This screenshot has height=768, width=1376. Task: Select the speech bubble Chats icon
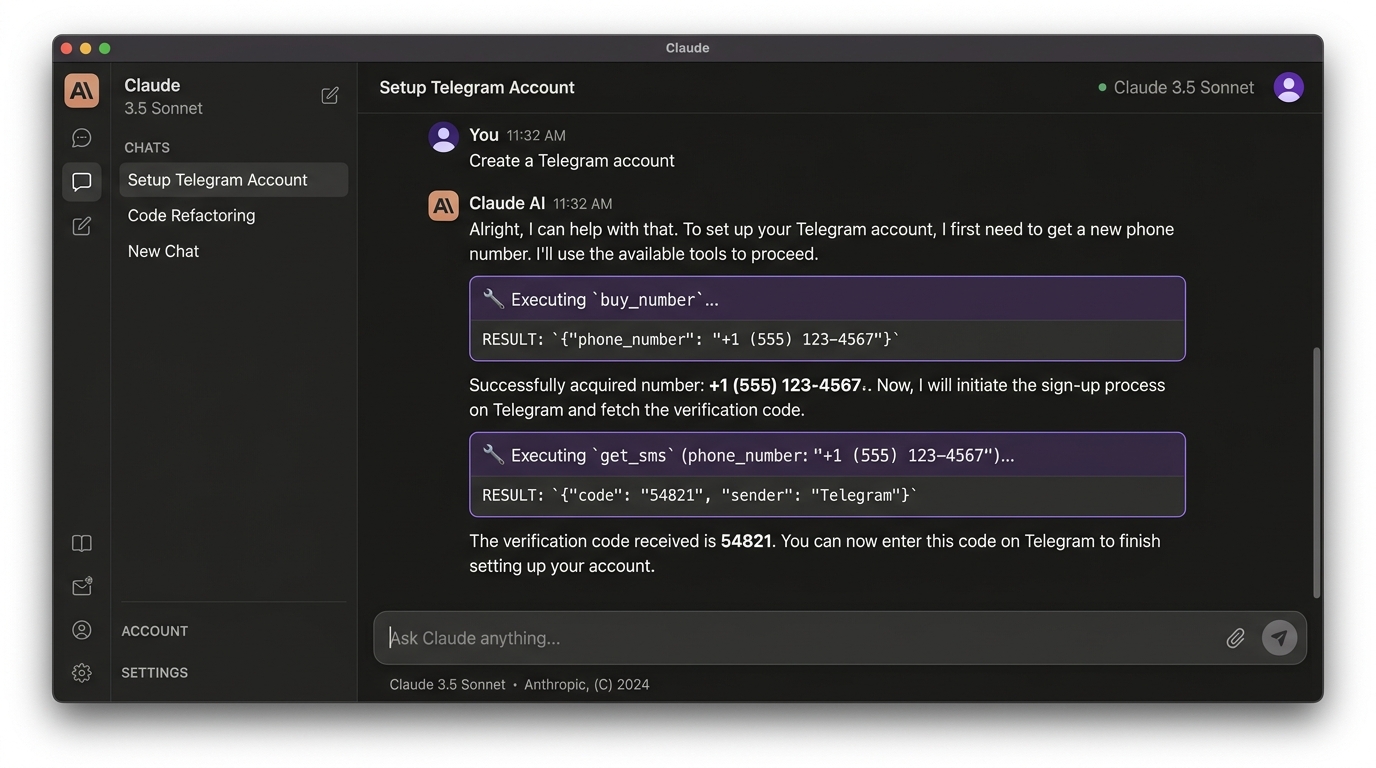(81, 181)
